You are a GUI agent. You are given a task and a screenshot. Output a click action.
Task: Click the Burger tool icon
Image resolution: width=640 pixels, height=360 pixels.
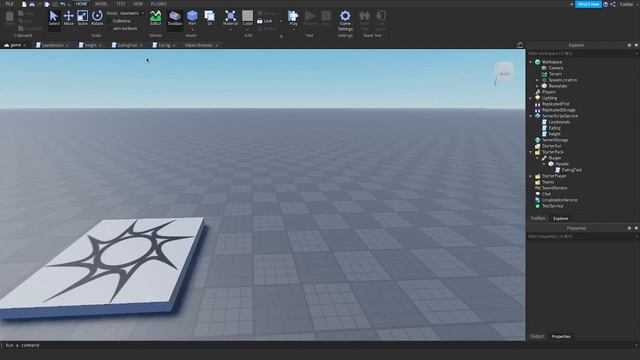[x=544, y=158]
